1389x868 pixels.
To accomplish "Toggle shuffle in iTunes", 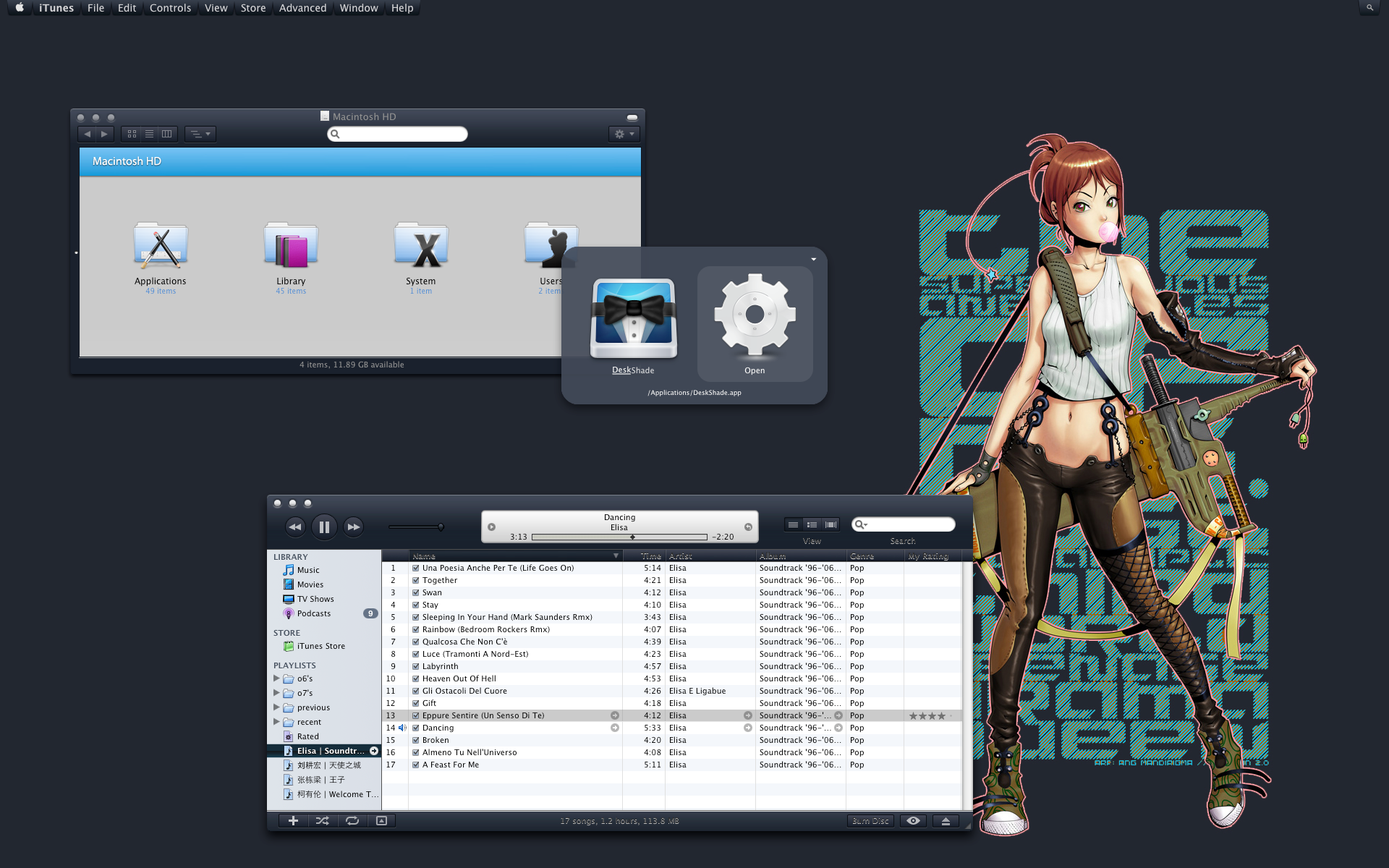I will click(x=323, y=820).
